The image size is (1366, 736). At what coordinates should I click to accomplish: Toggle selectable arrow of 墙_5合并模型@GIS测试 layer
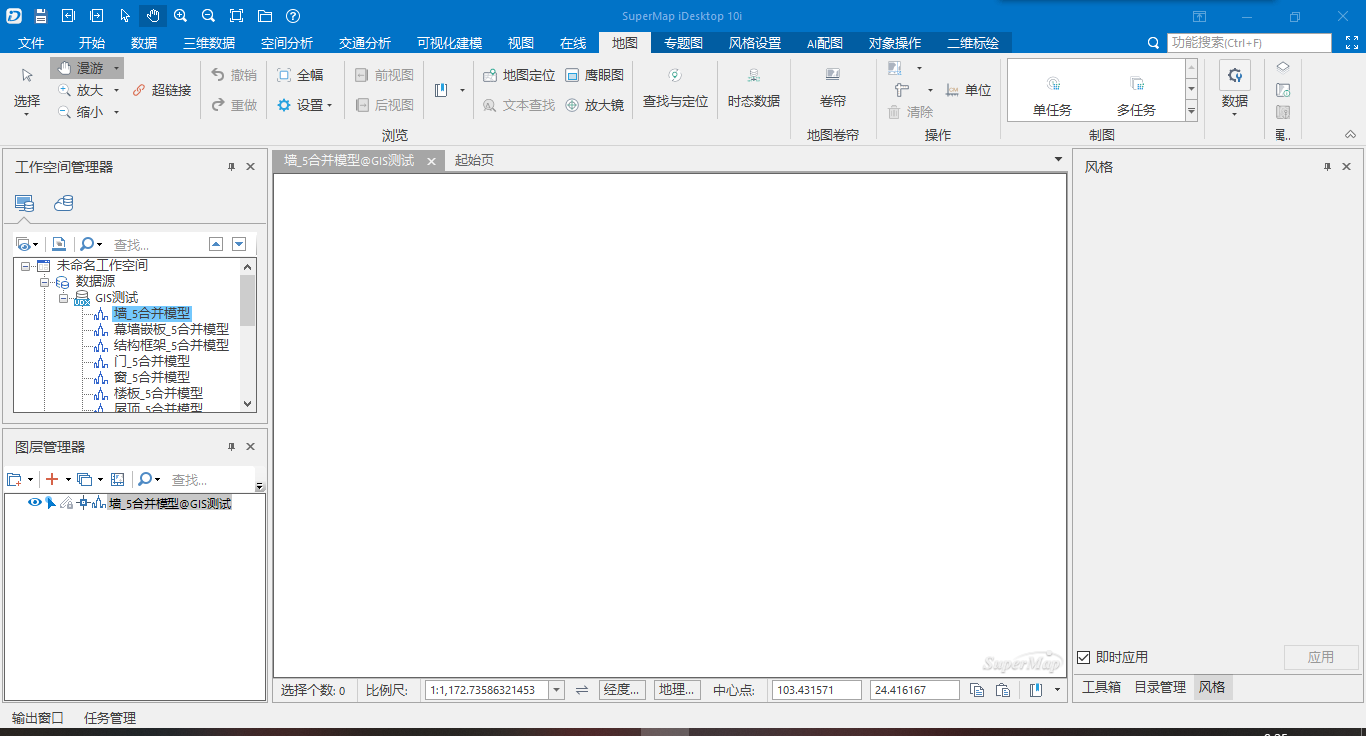[x=50, y=503]
